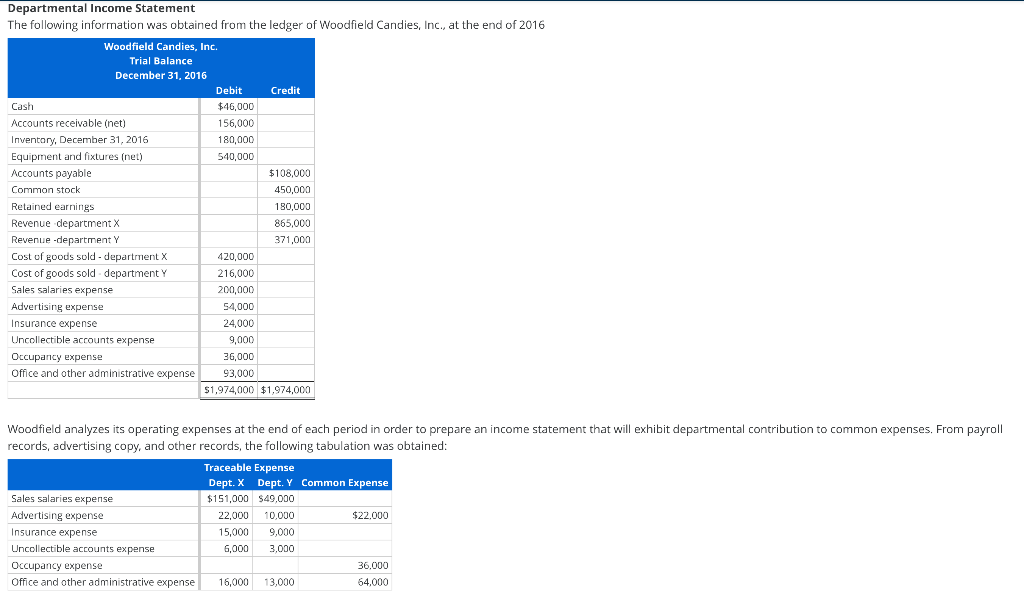Click the 200,000 debit cell

point(236,290)
